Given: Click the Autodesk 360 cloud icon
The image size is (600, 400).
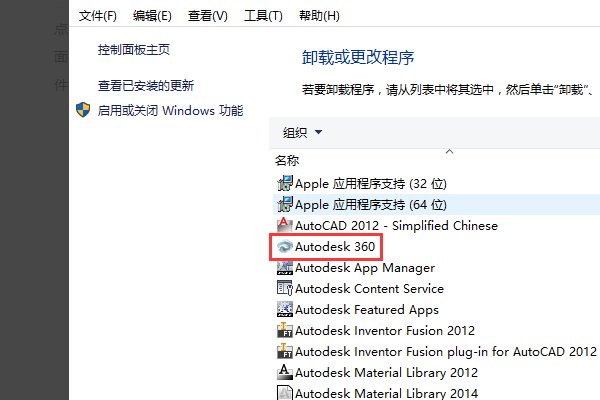Looking at the screenshot, I should click(285, 247).
